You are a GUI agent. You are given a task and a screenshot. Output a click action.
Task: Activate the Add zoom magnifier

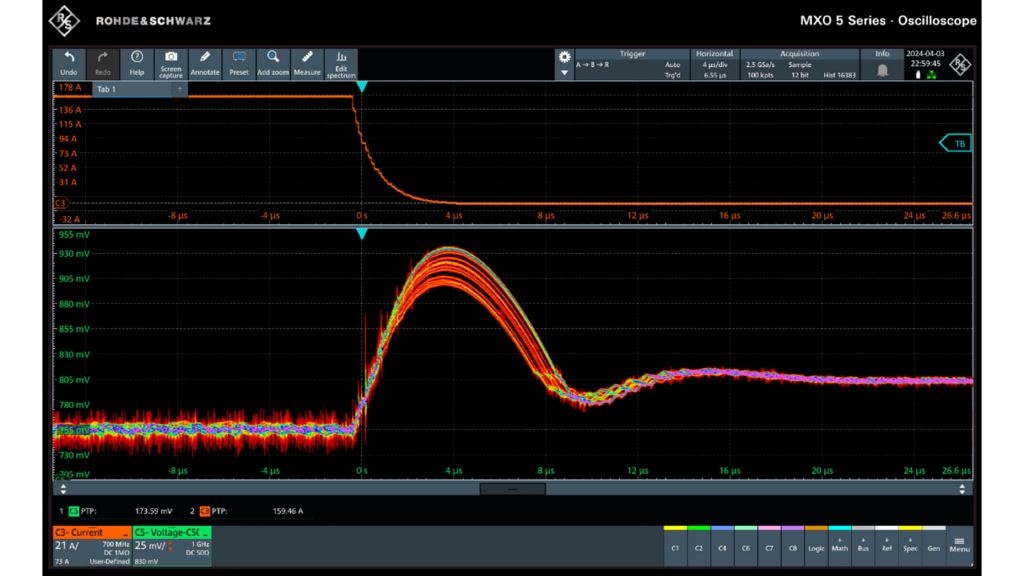tap(273, 63)
